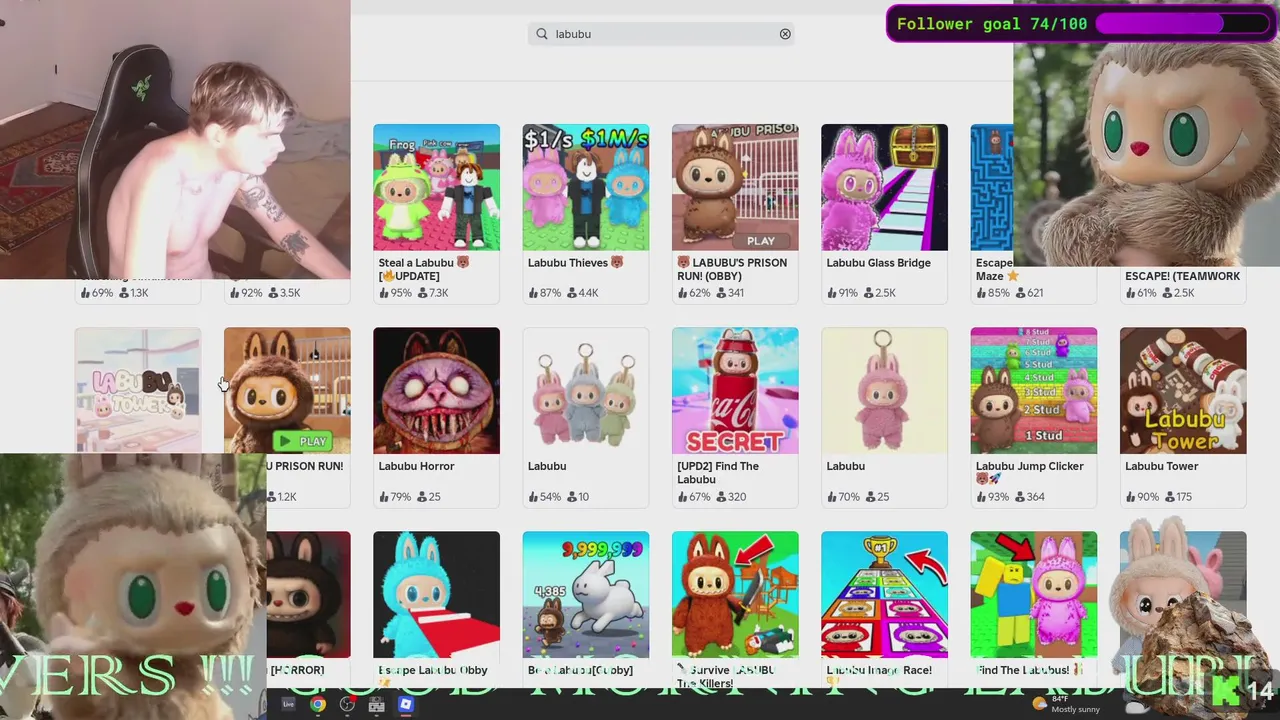Open the pale LABUBU TOWER thumbnail

(x=138, y=390)
